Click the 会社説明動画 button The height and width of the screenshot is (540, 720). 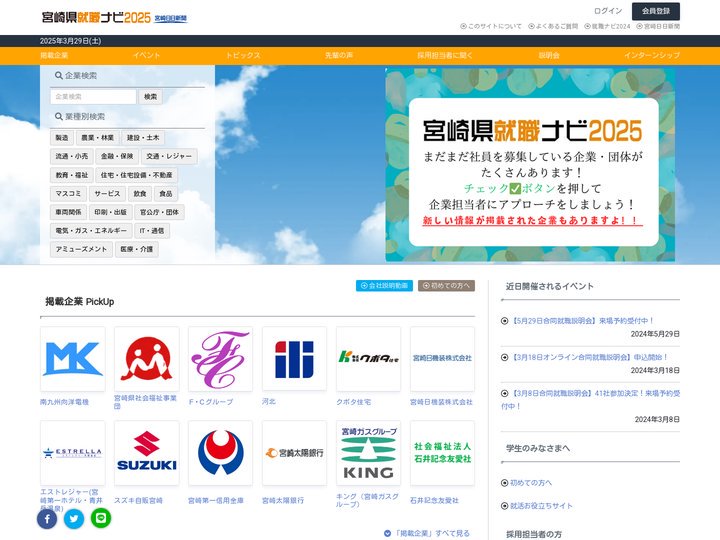point(384,286)
